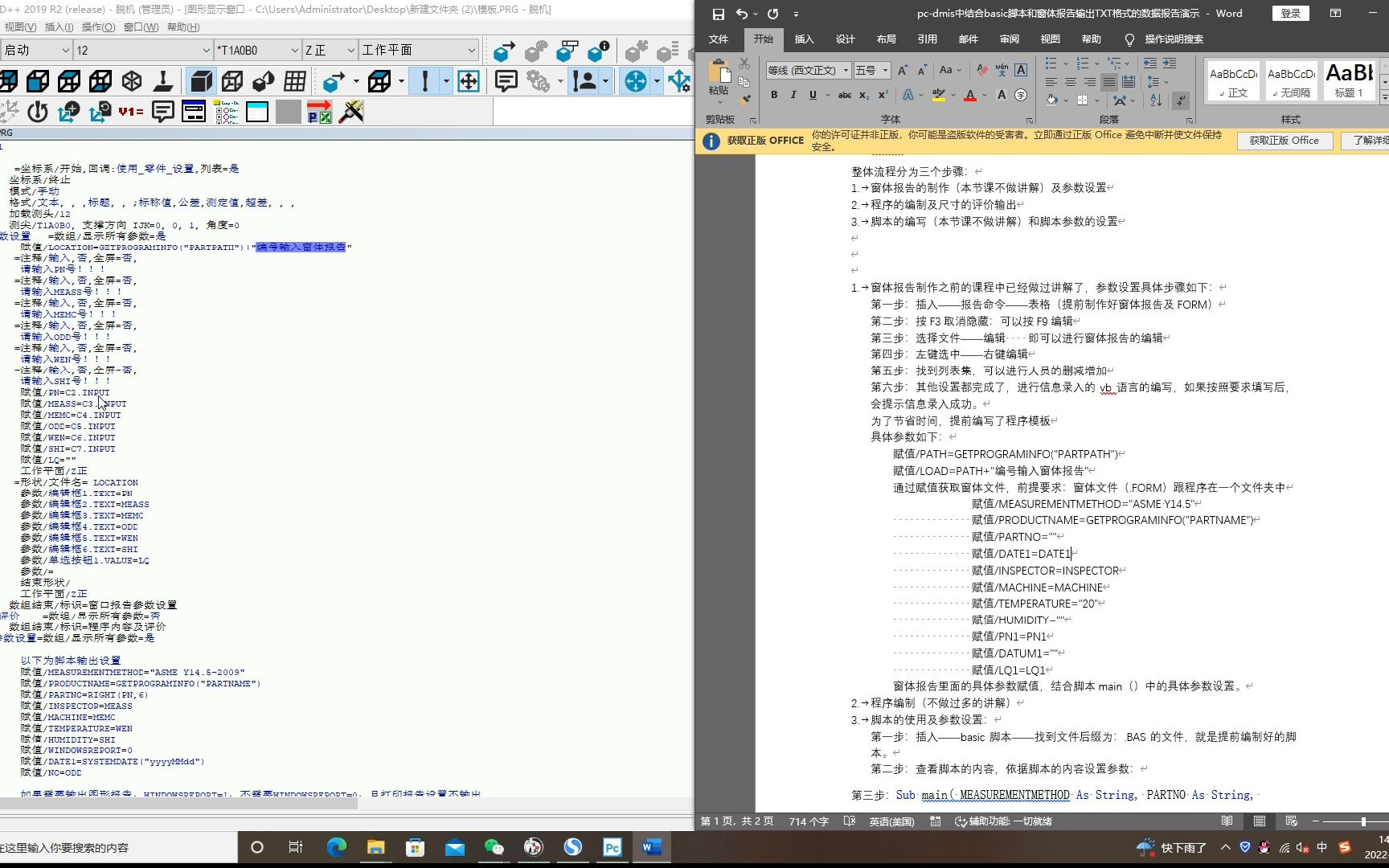Toggle justify alignment in Word
Screen dimensions: 1389x868
(x=1108, y=82)
